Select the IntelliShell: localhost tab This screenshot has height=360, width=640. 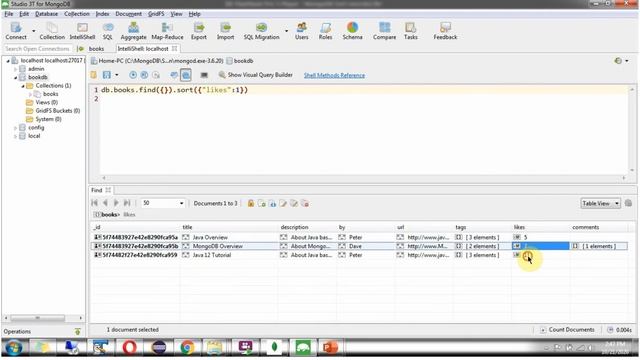click(143, 49)
